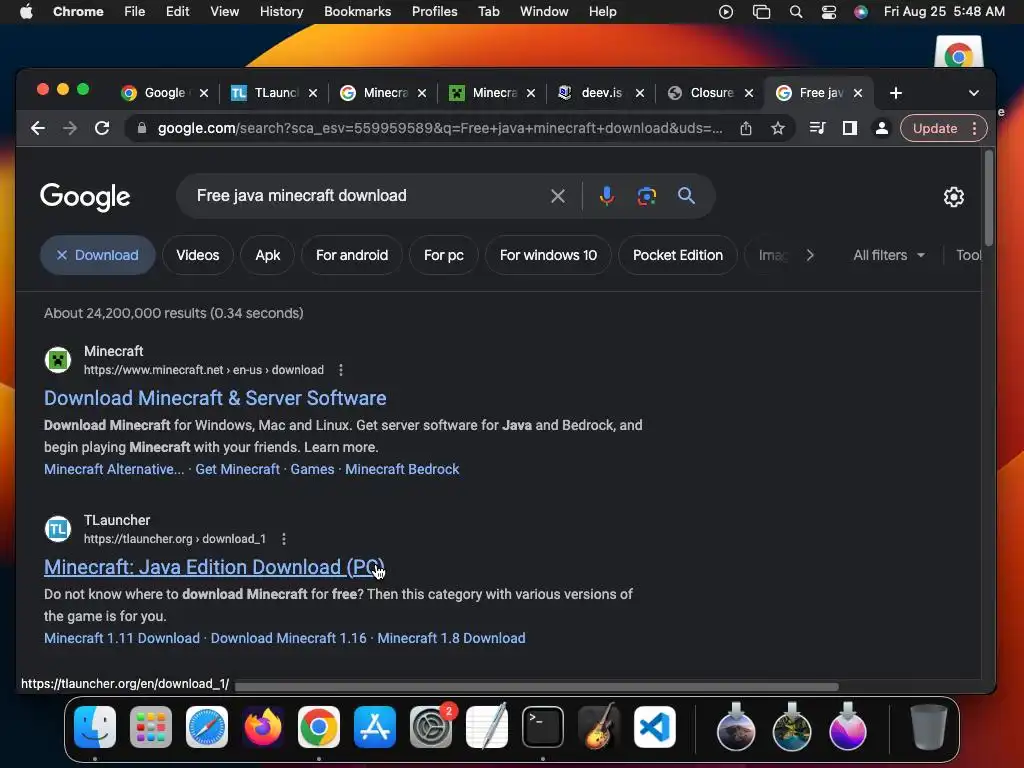The width and height of the screenshot is (1024, 768).
Task: Open Finder from the Dock
Action: tap(95, 727)
